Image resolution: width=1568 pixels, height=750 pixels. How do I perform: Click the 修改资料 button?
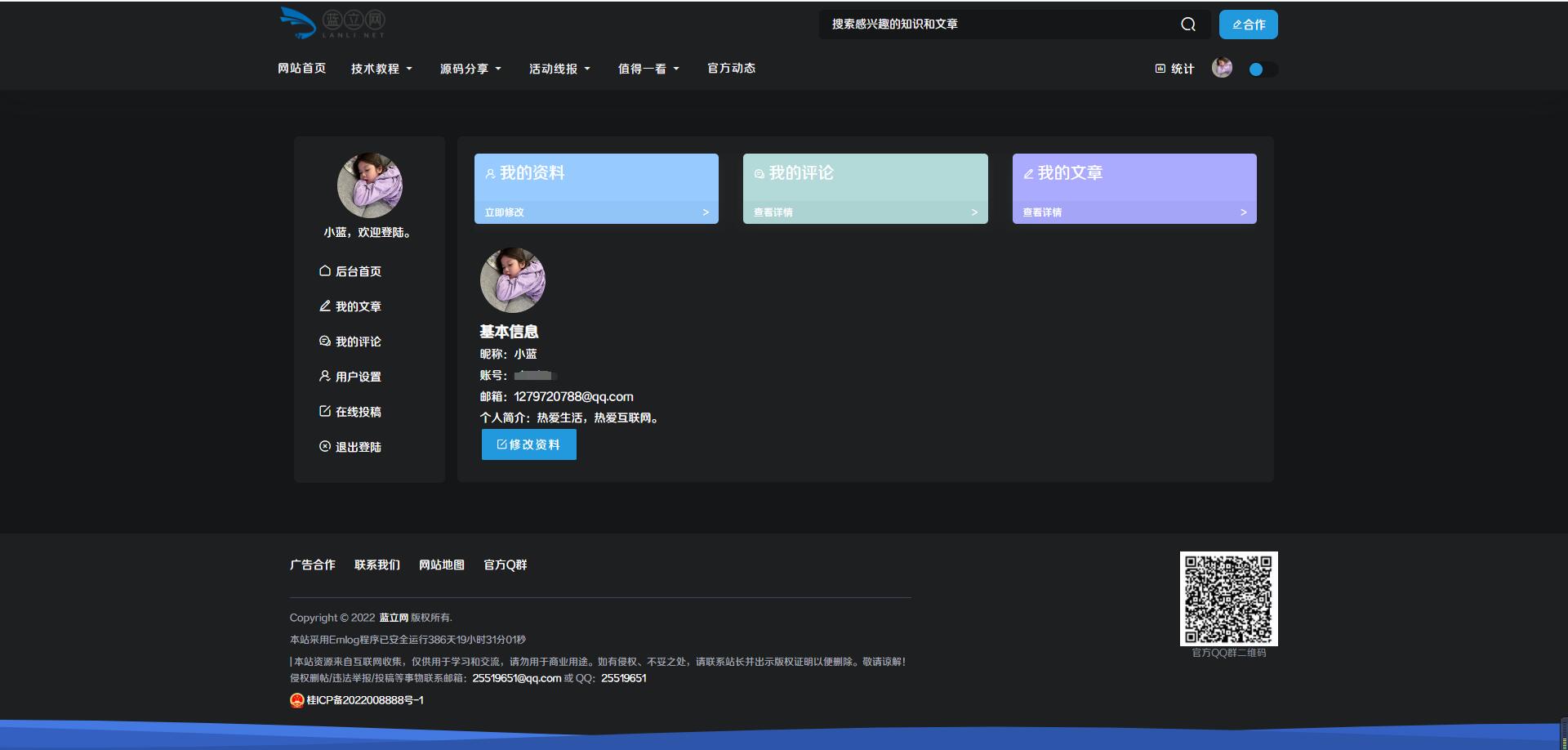coord(528,444)
